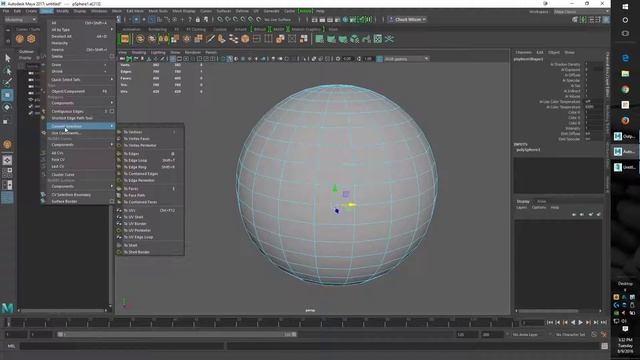The width and height of the screenshot is (640, 360).
Task: Pick the Paint Selection brush tool
Action: (7, 83)
